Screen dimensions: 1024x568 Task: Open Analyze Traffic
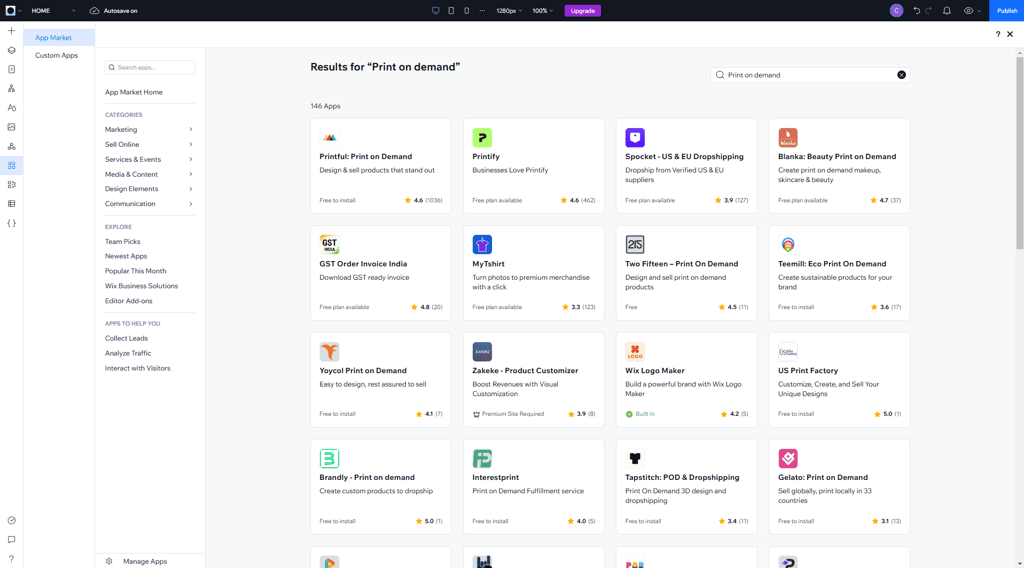(128, 353)
